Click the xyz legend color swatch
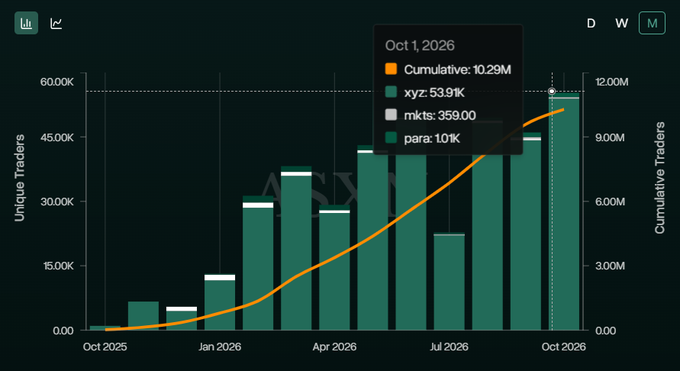 (x=391, y=92)
